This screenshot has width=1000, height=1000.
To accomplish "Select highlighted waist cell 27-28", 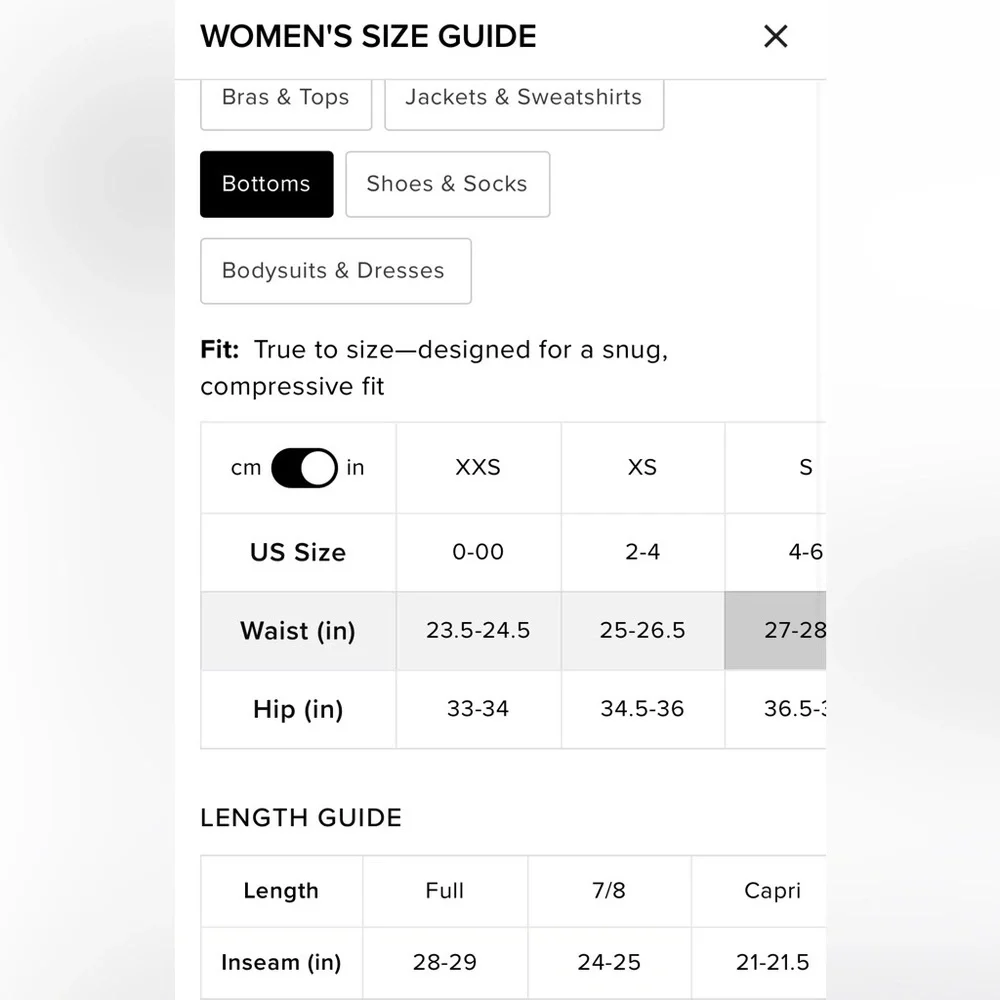I will 776,631.
